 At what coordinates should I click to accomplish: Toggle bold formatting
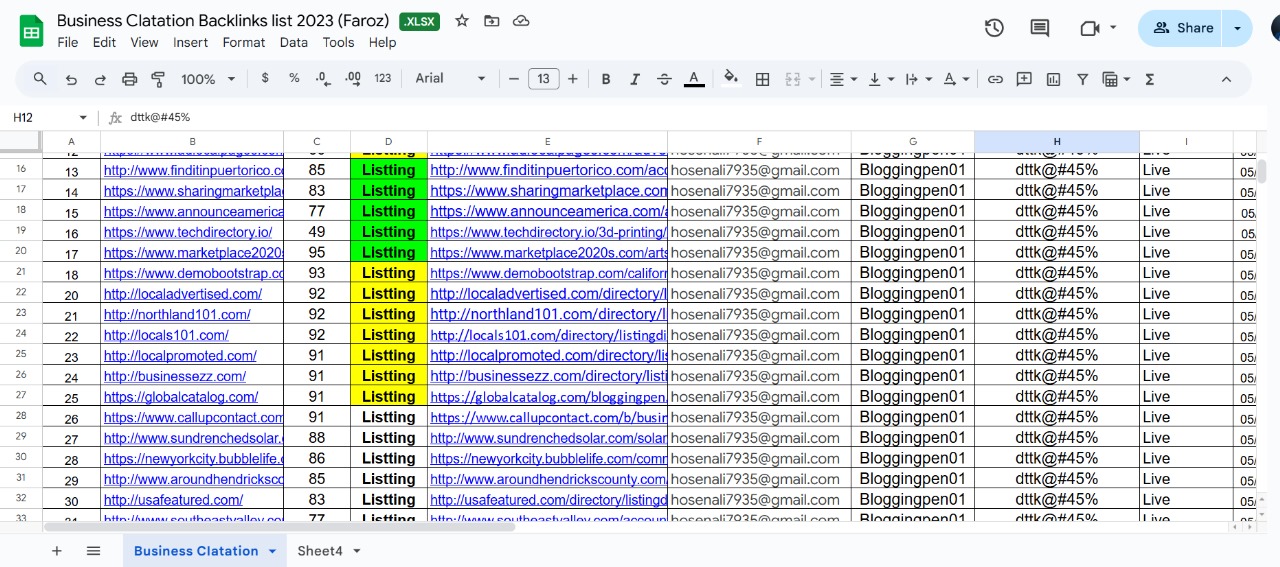606,79
